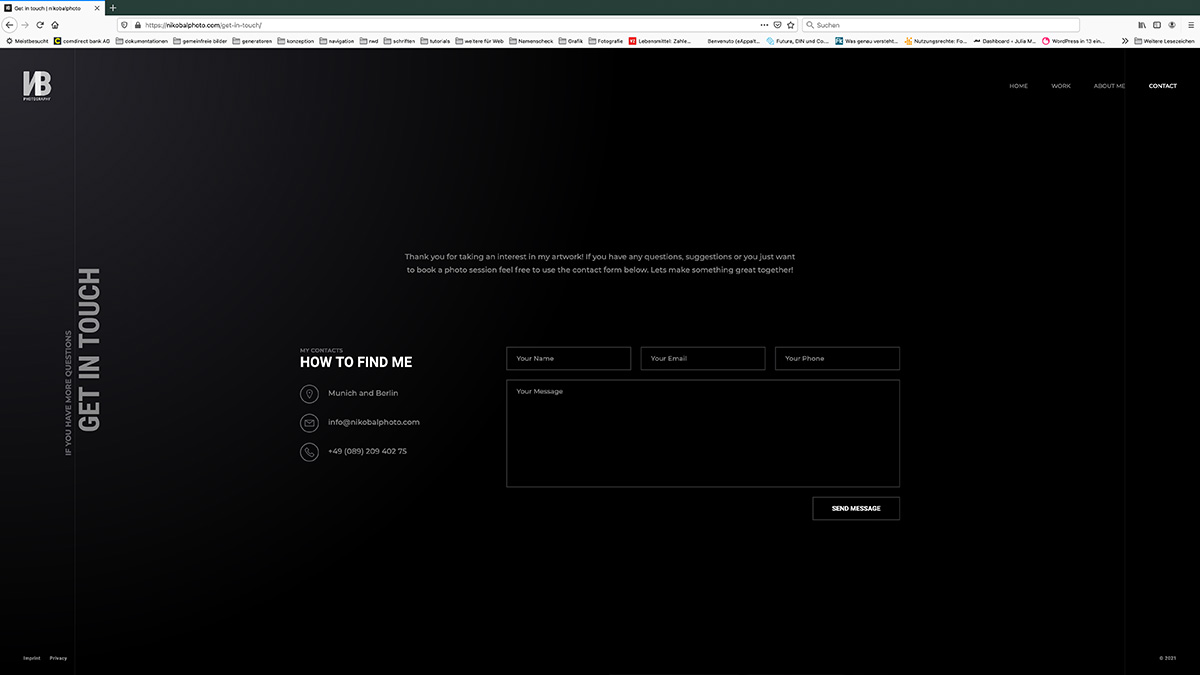Click into the Your Message text area

point(702,433)
